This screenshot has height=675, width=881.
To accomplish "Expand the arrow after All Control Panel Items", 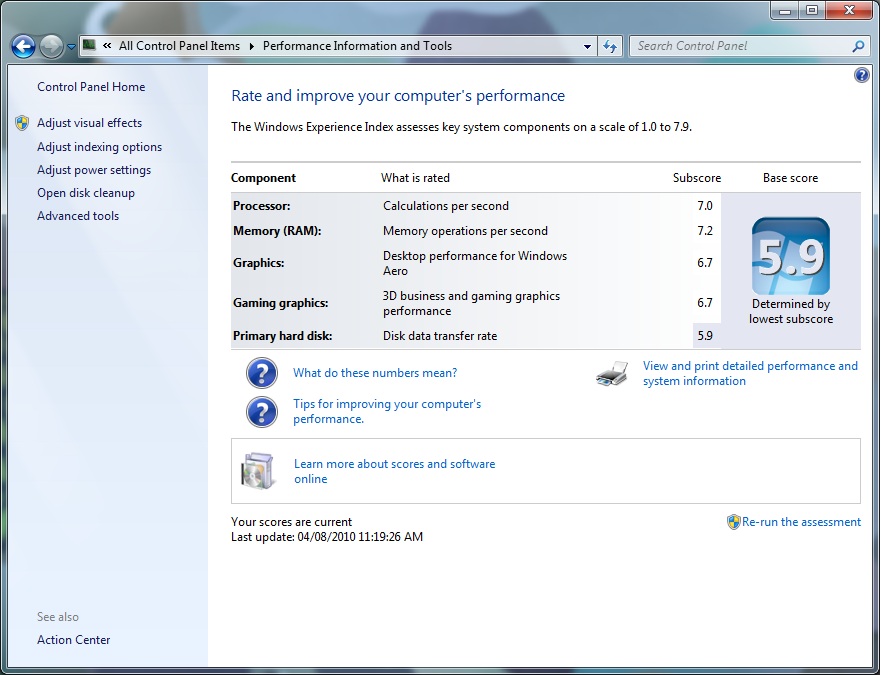I will coord(251,46).
